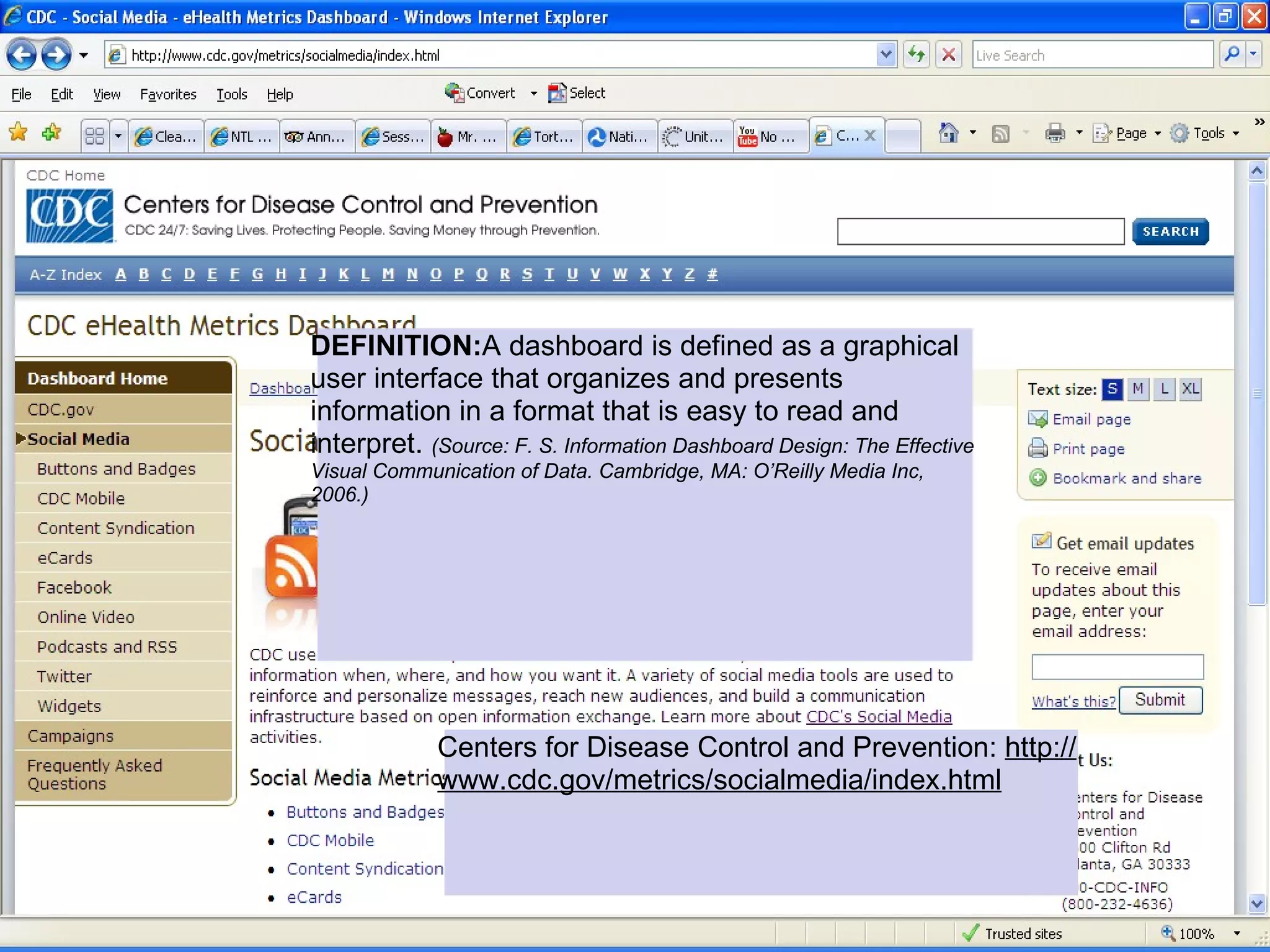1270x952 pixels.
Task: Click the Print printer icon in toolbar
Action: click(x=1055, y=133)
